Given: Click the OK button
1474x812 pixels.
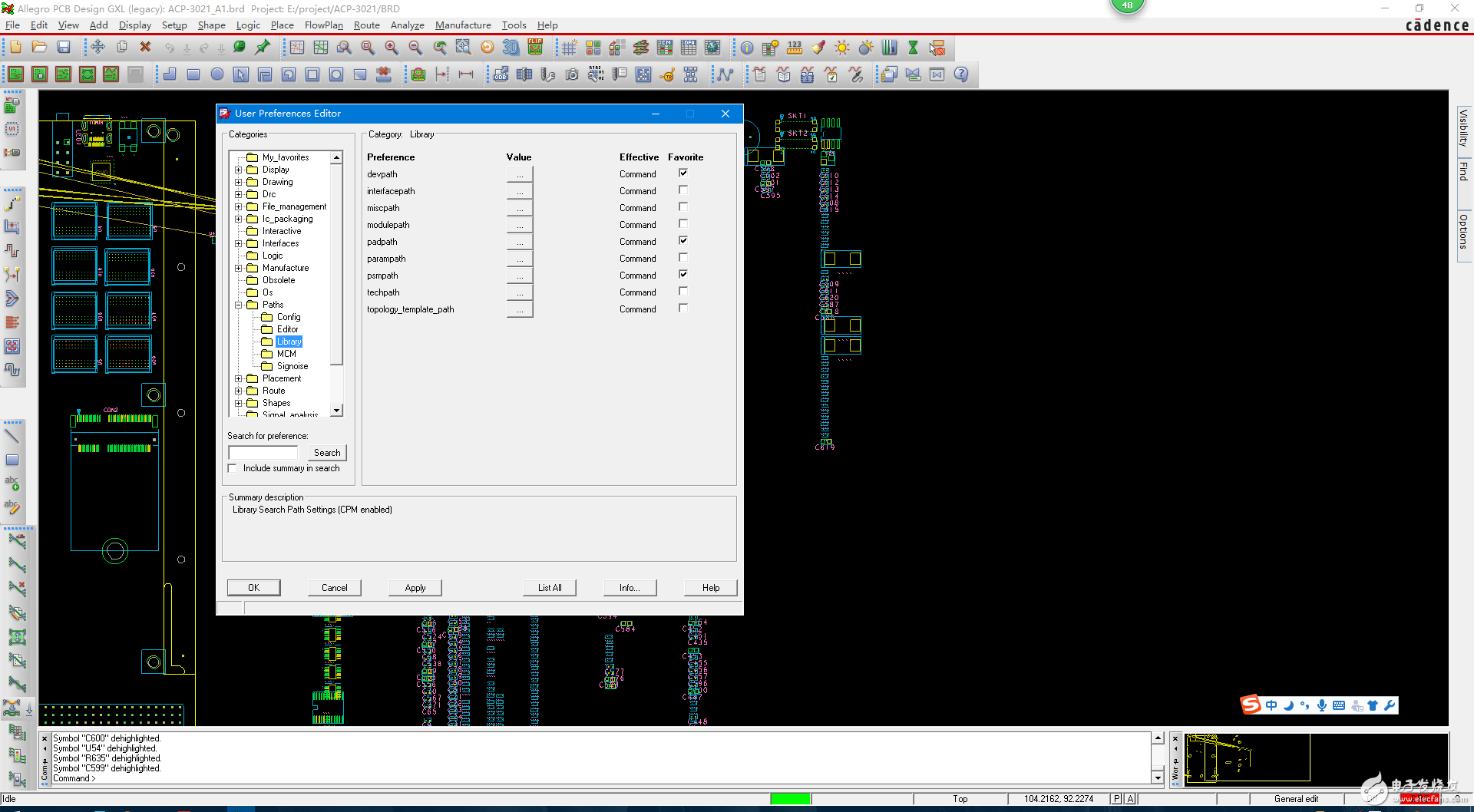Looking at the screenshot, I should click(x=254, y=588).
